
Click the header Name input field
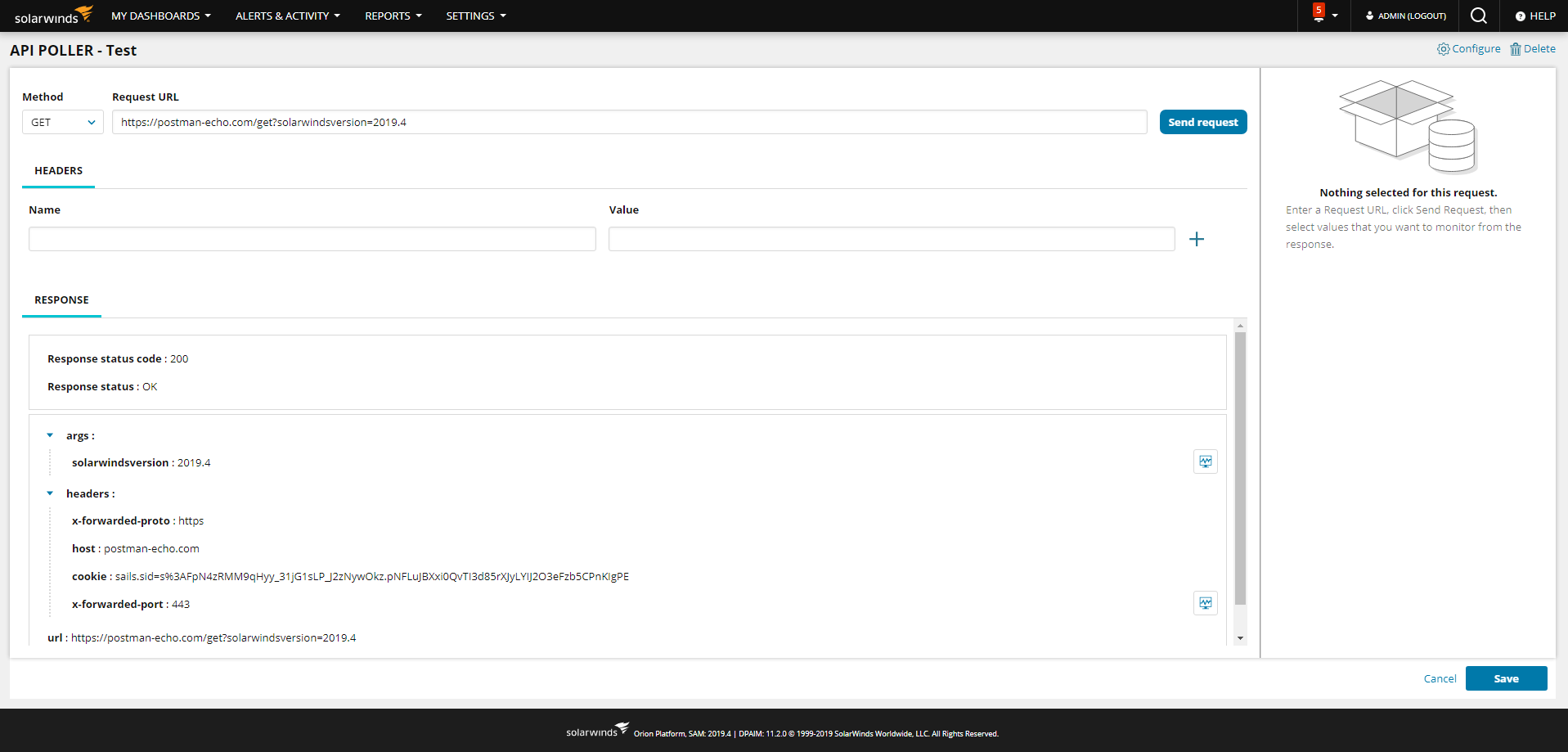tap(312, 239)
